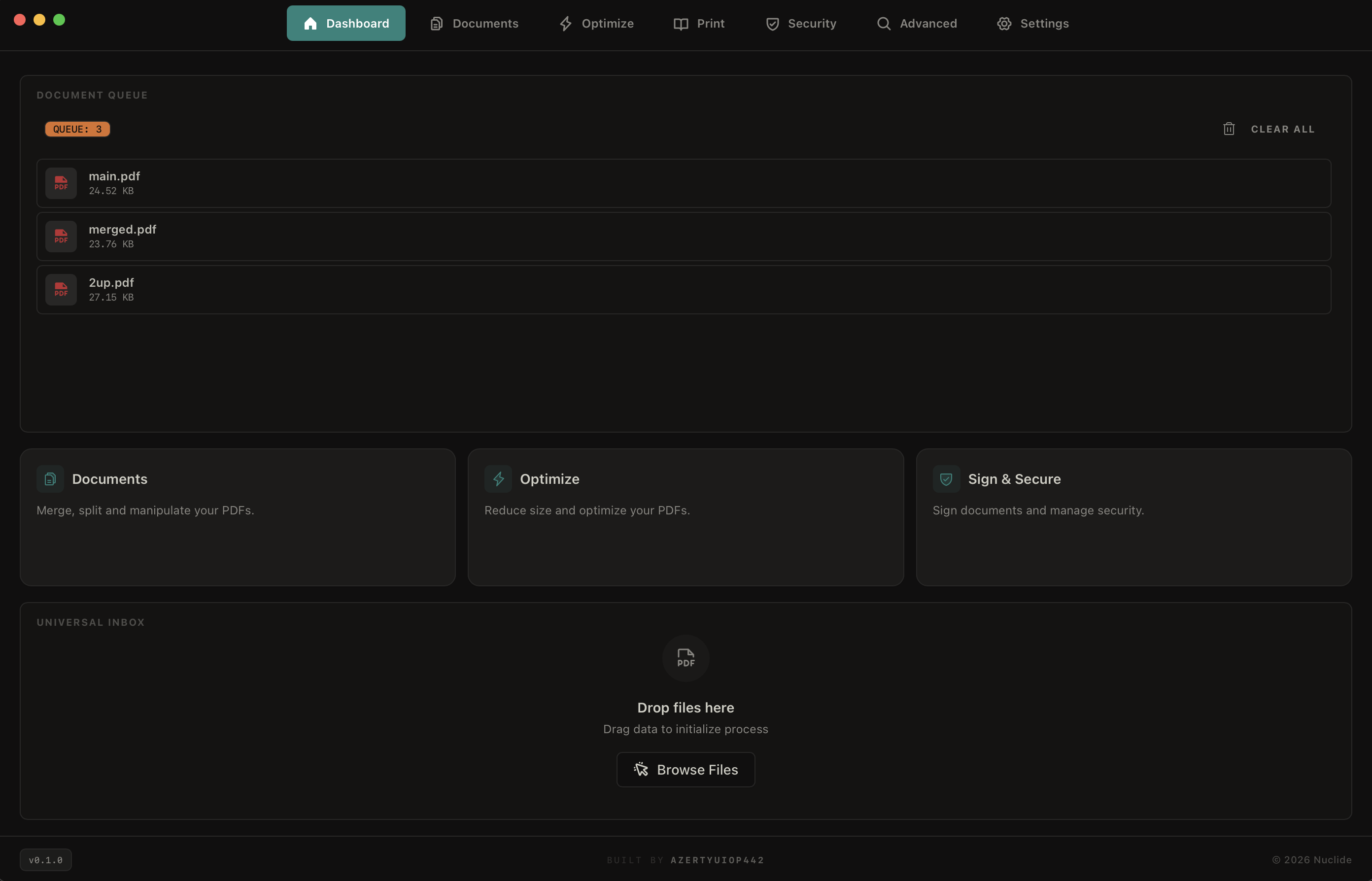Click the PDF icon for 2up.pdf
Viewport: 1372px width, 881px height.
pyautogui.click(x=61, y=289)
